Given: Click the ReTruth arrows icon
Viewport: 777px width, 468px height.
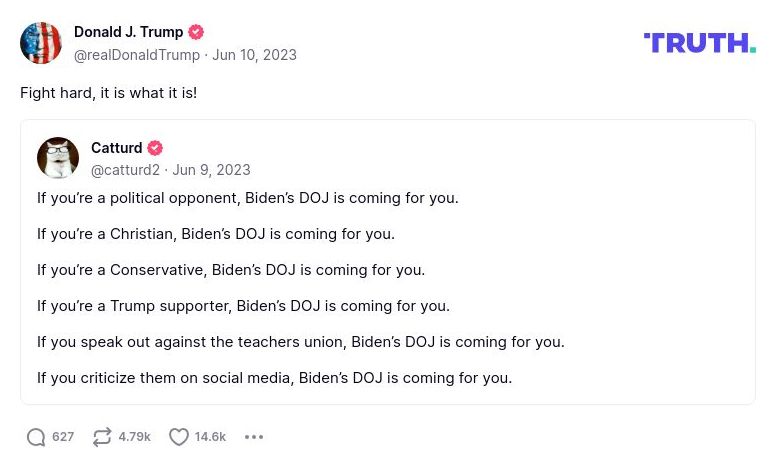Looking at the screenshot, I should (x=102, y=437).
